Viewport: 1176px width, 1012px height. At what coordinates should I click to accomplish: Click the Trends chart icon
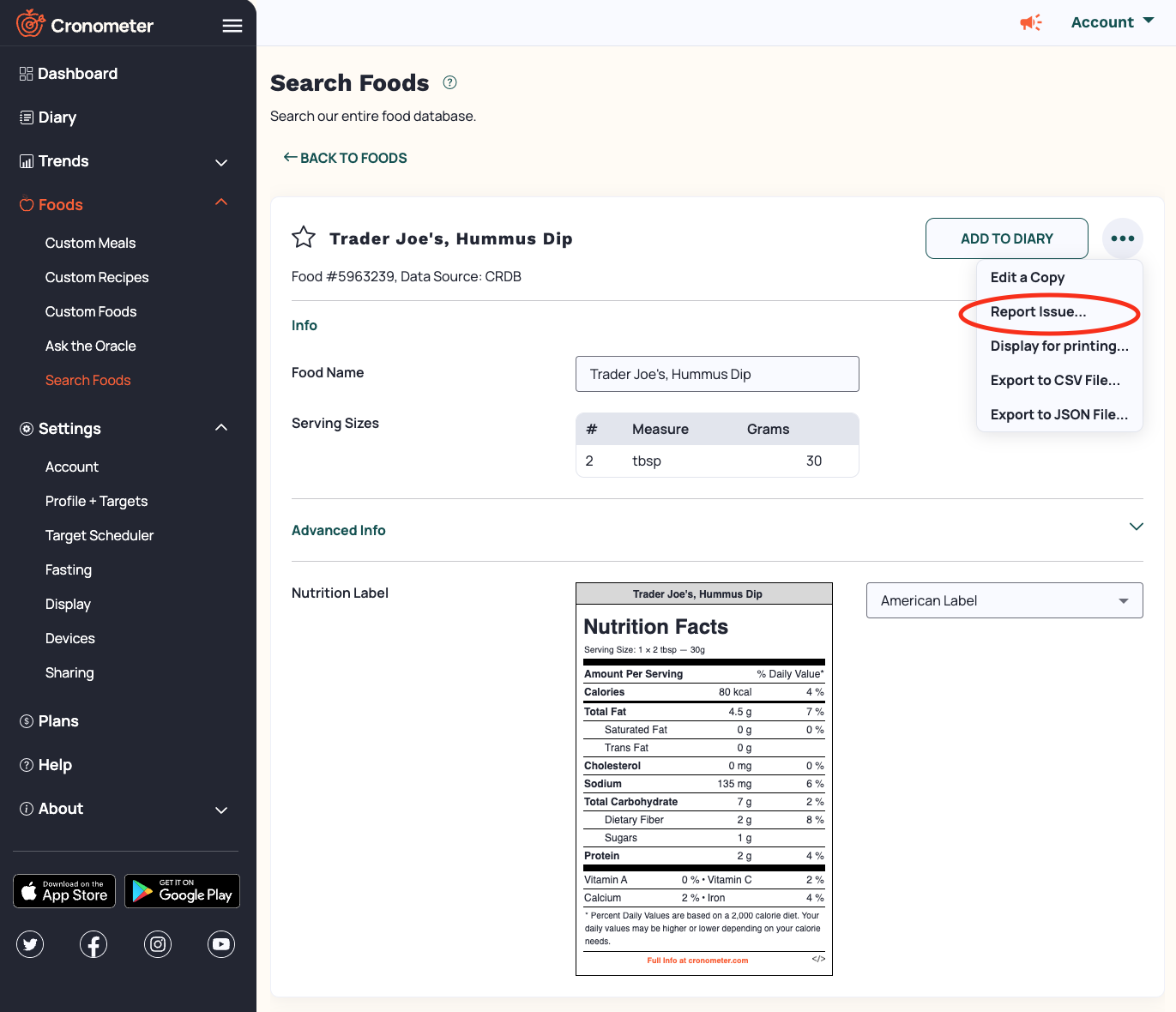(27, 161)
